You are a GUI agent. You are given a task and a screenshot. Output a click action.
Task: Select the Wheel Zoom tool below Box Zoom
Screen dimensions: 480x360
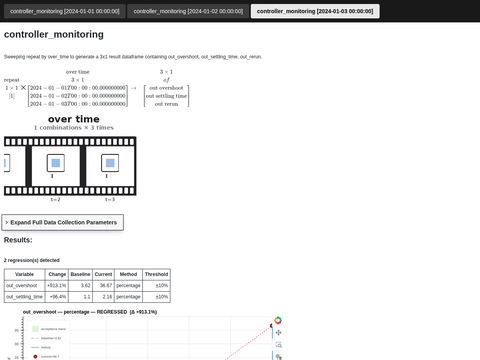click(279, 357)
